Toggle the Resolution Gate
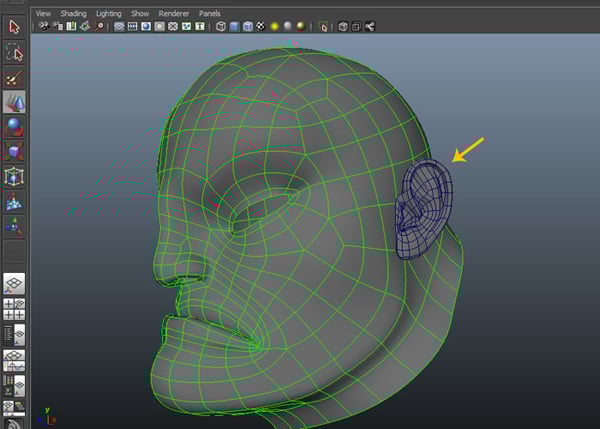 coord(146,26)
